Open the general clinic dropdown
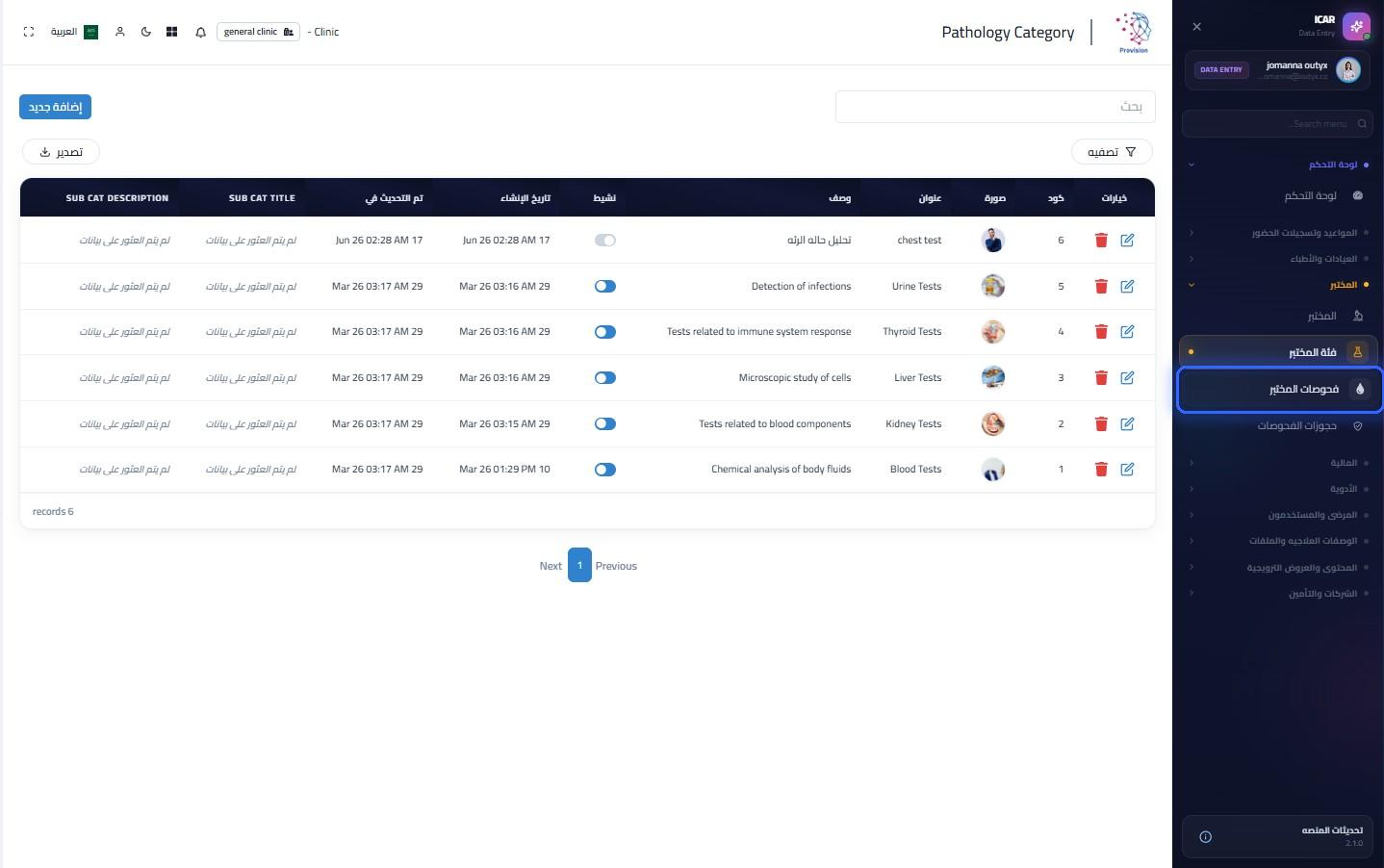This screenshot has width=1384, height=868. click(258, 32)
